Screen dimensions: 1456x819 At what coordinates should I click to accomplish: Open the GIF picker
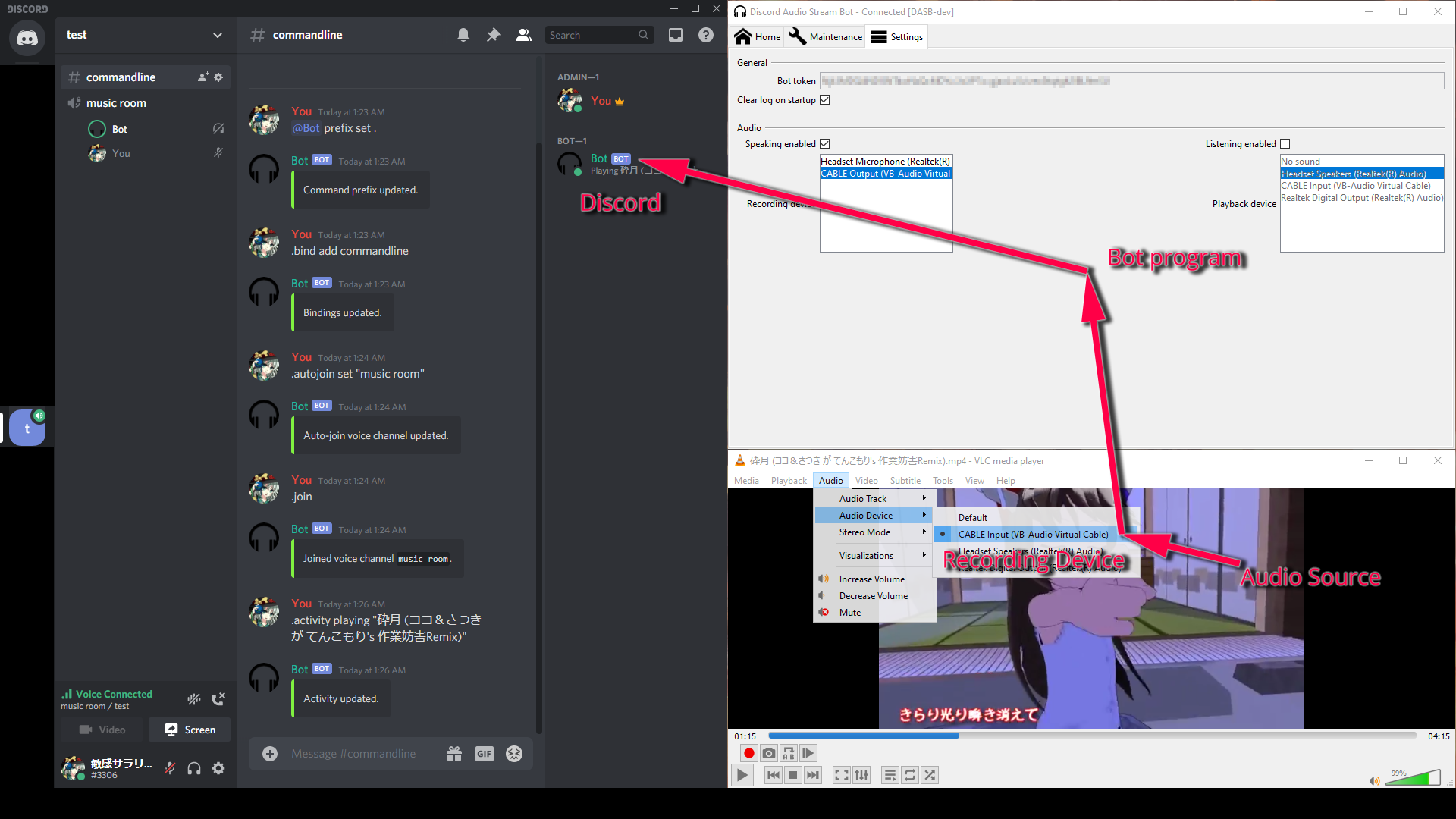pos(484,754)
